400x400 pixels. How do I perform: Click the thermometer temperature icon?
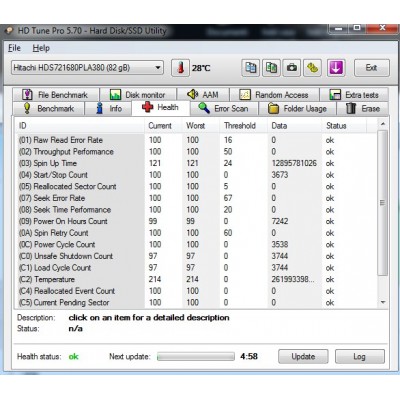click(x=180, y=68)
